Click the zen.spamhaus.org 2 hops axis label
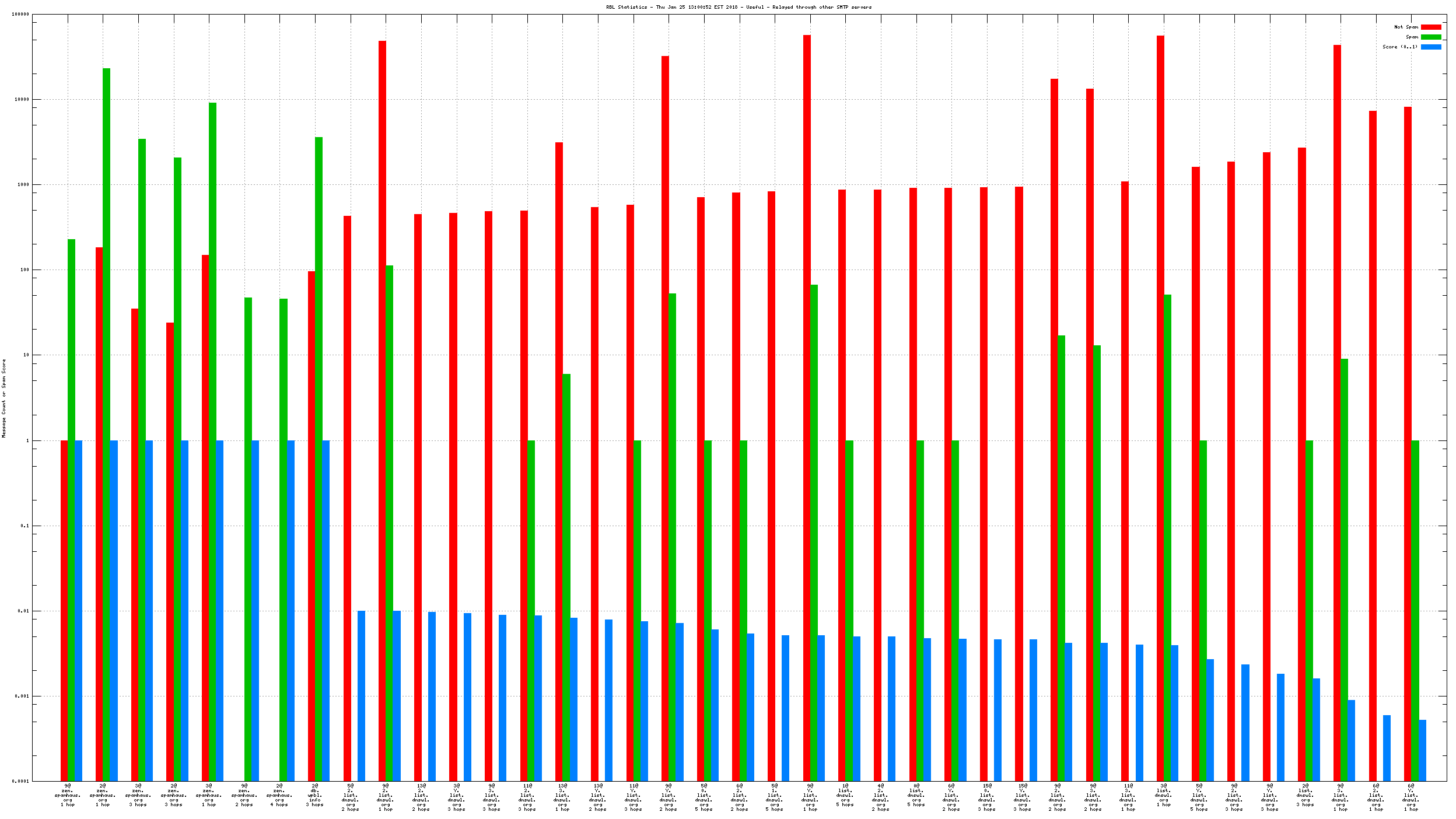Screen dimensions: 1456x819 point(244,795)
